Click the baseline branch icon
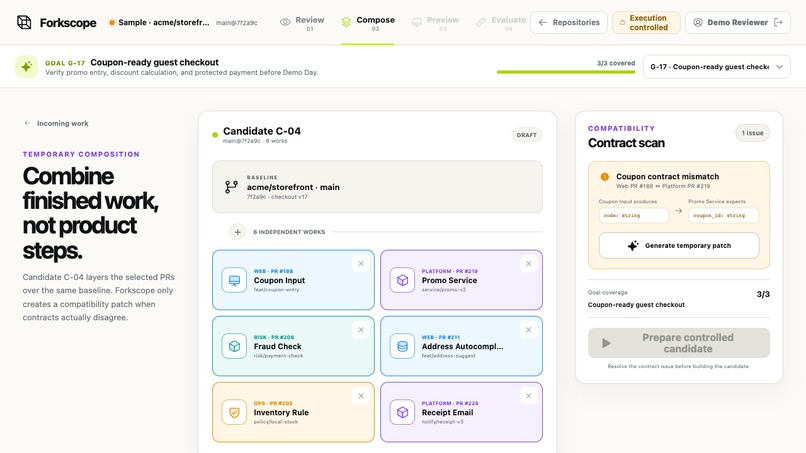This screenshot has height=453, width=806. pyautogui.click(x=231, y=187)
